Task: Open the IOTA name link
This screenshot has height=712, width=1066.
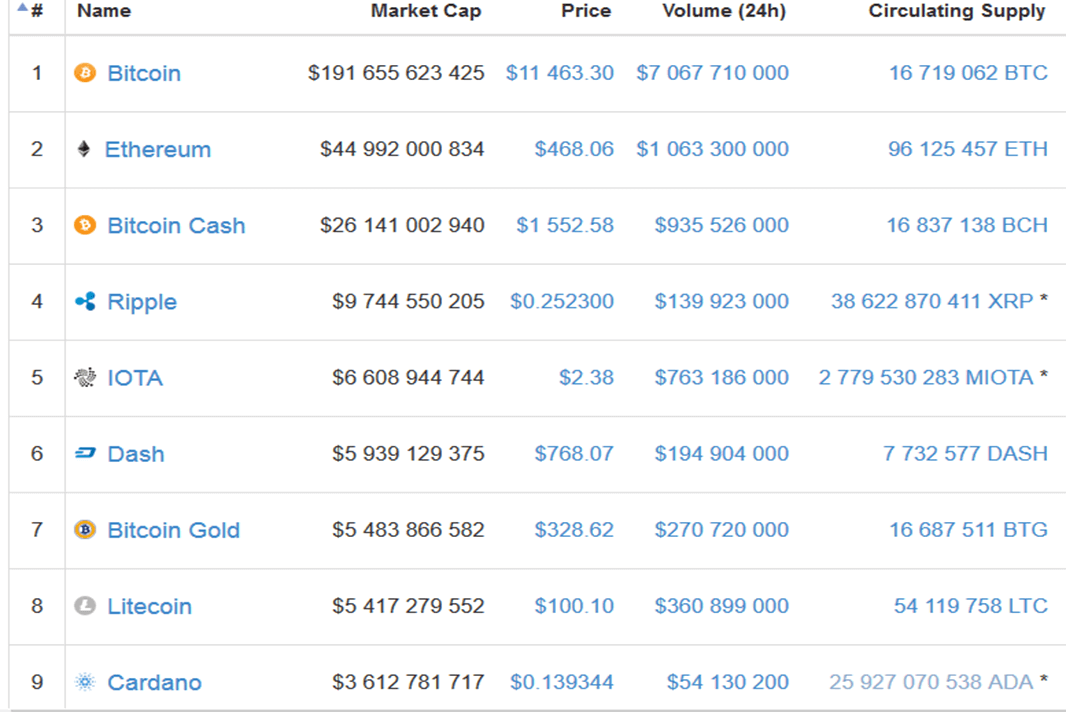Action: click(x=135, y=377)
